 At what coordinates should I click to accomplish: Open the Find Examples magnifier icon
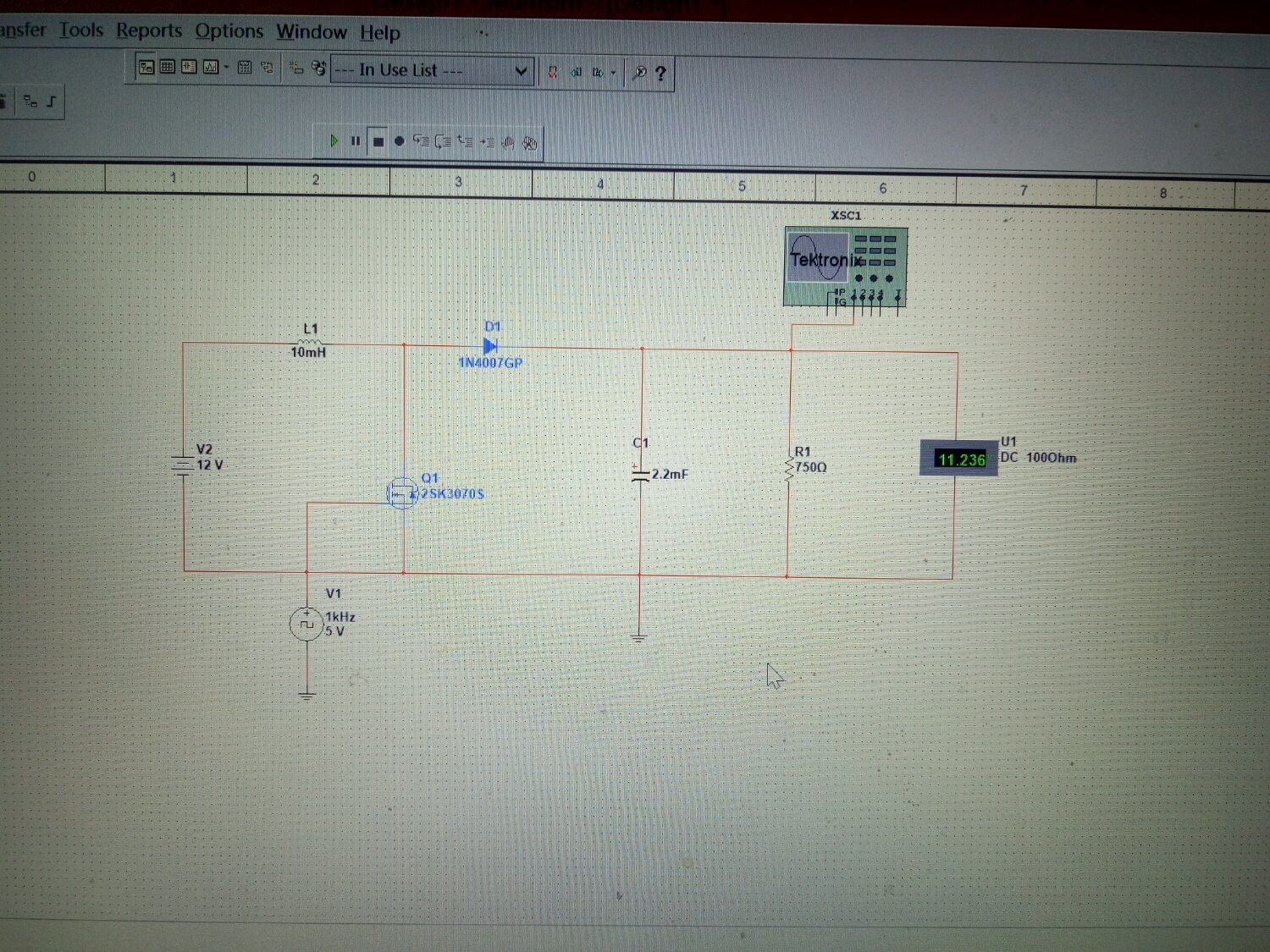coord(640,73)
